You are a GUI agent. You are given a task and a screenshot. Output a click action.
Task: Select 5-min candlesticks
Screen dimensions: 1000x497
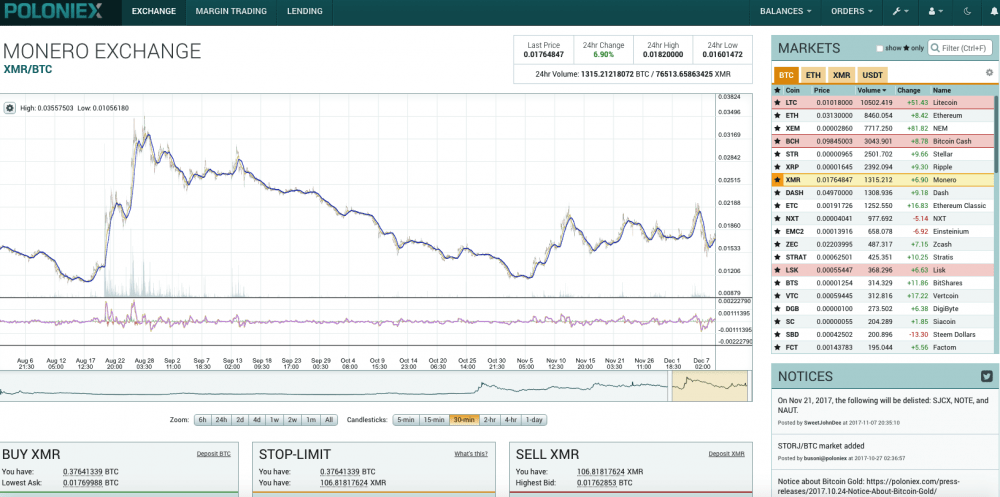(x=406, y=420)
